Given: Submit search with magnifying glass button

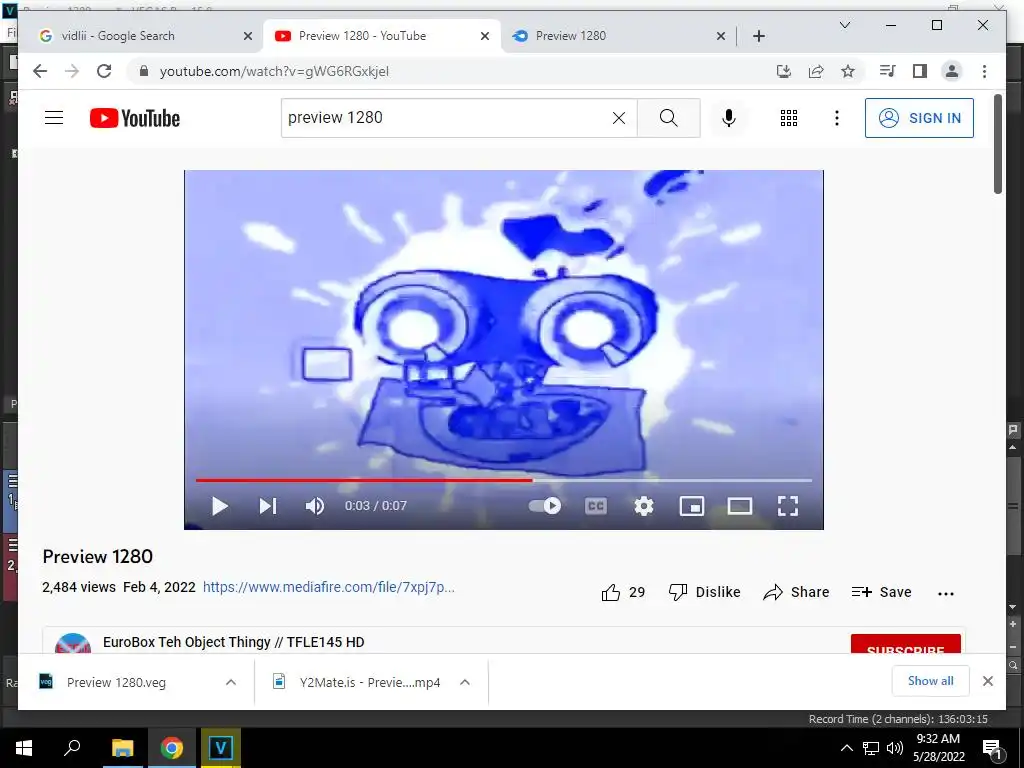Looking at the screenshot, I should click(668, 118).
